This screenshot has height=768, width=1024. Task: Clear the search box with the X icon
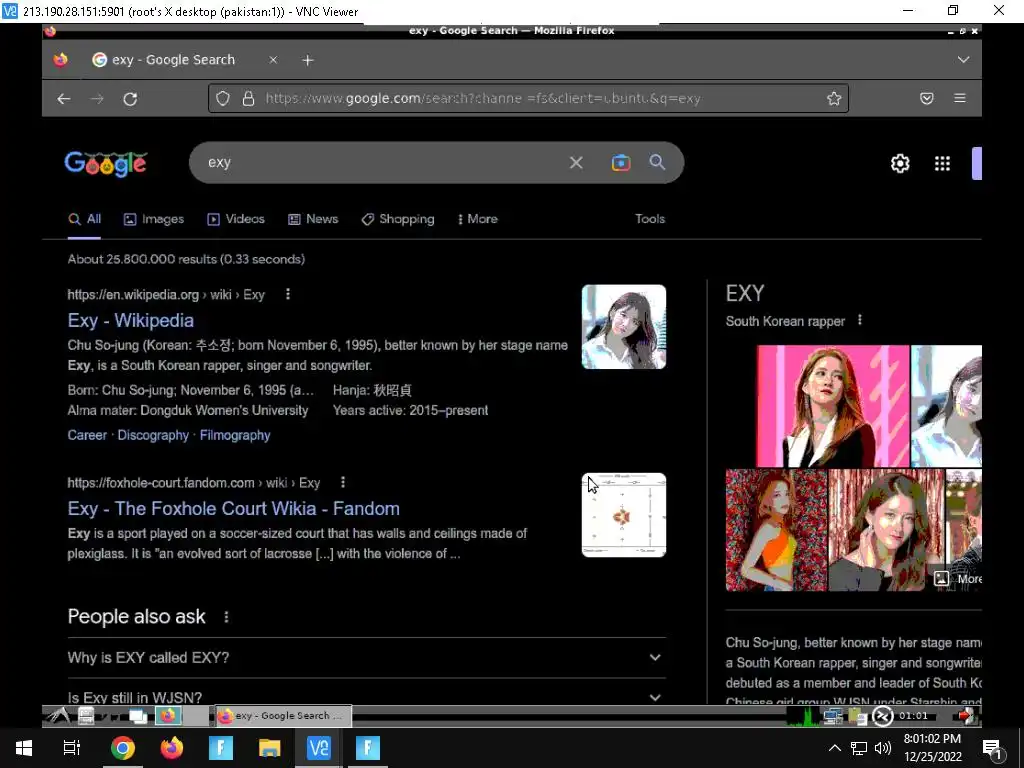pyautogui.click(x=576, y=163)
